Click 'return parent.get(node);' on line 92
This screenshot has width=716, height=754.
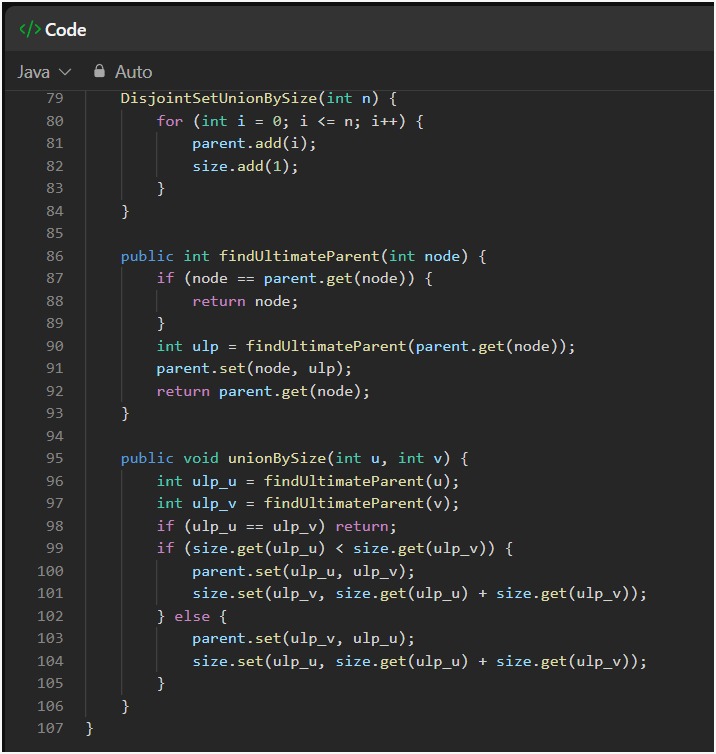tap(263, 391)
